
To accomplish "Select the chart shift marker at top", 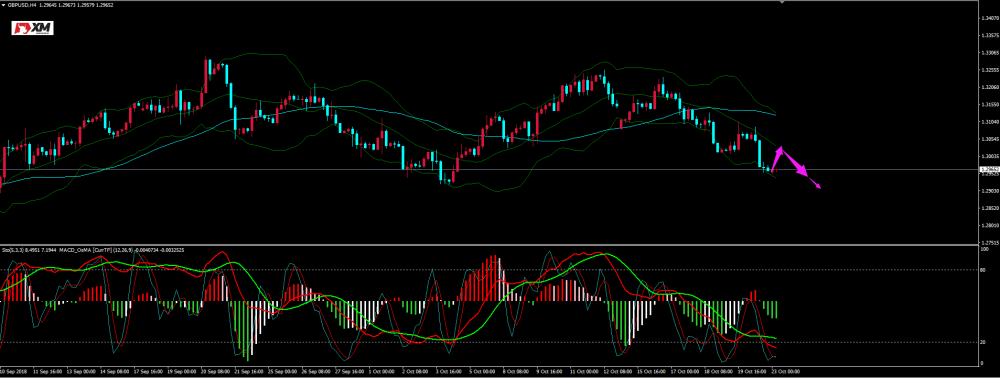I will 783,2.
